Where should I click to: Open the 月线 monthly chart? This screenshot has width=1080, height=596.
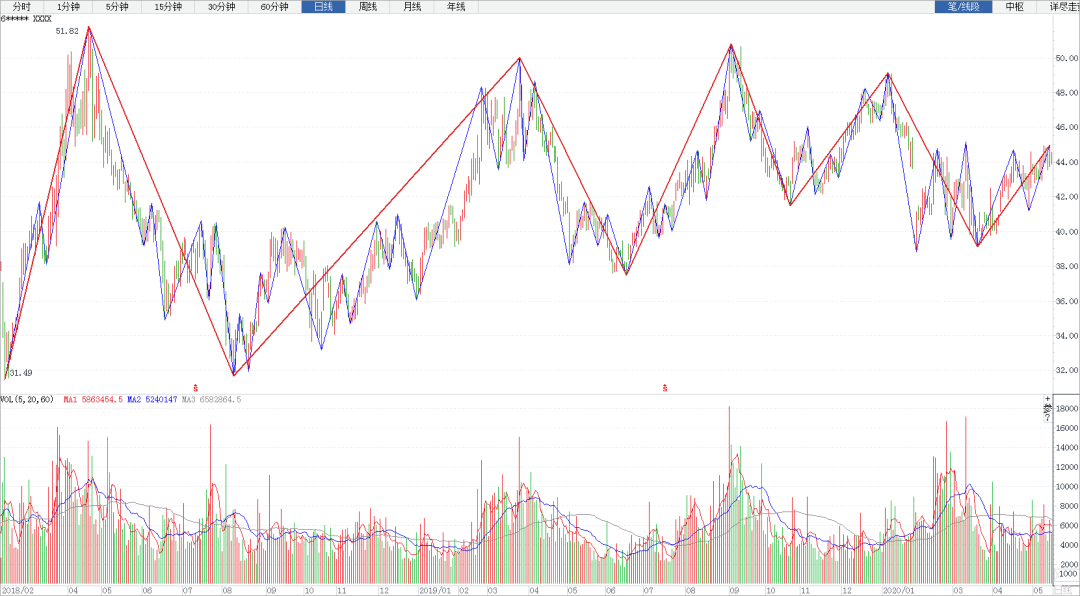point(412,7)
